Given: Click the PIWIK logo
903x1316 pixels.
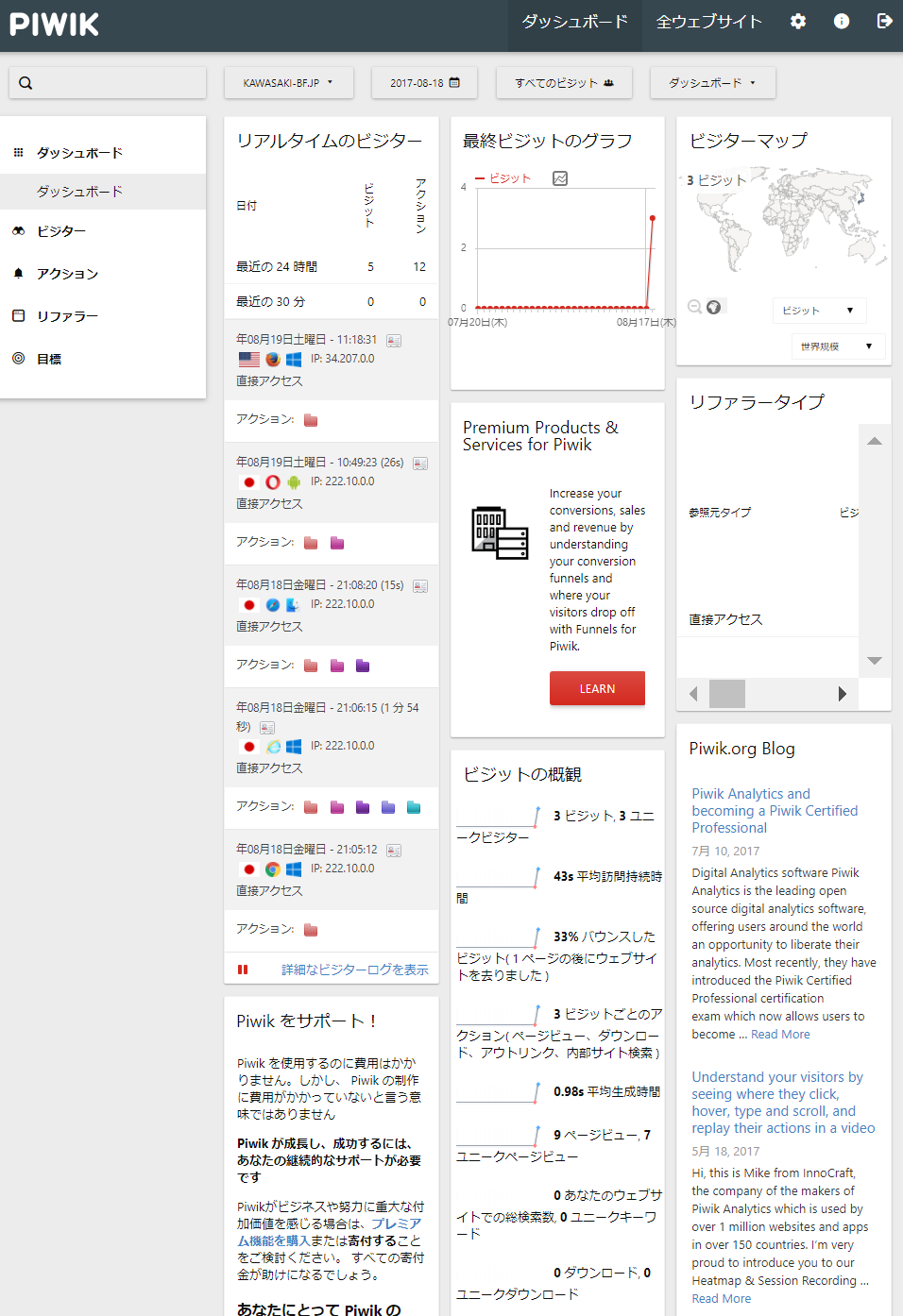Looking at the screenshot, I should (54, 24).
